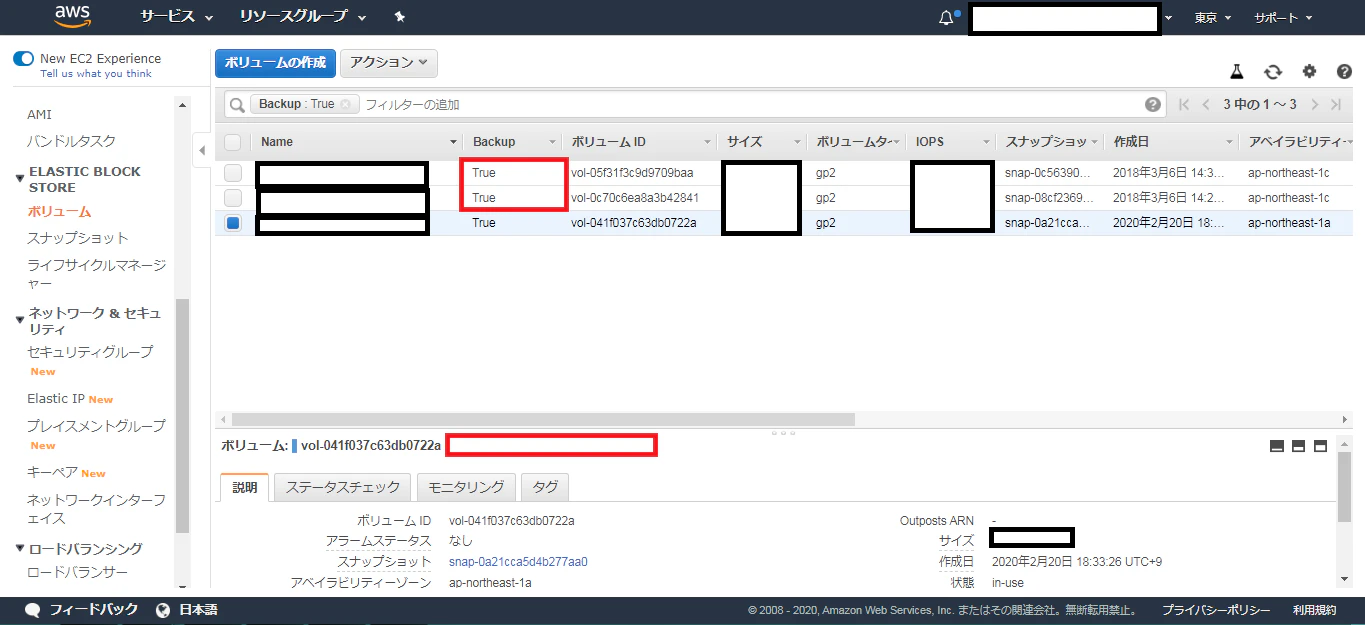The width and height of the screenshot is (1365, 625).
Task: Uncheck the row for vol-041f037c63db0722a
Action: point(232,223)
